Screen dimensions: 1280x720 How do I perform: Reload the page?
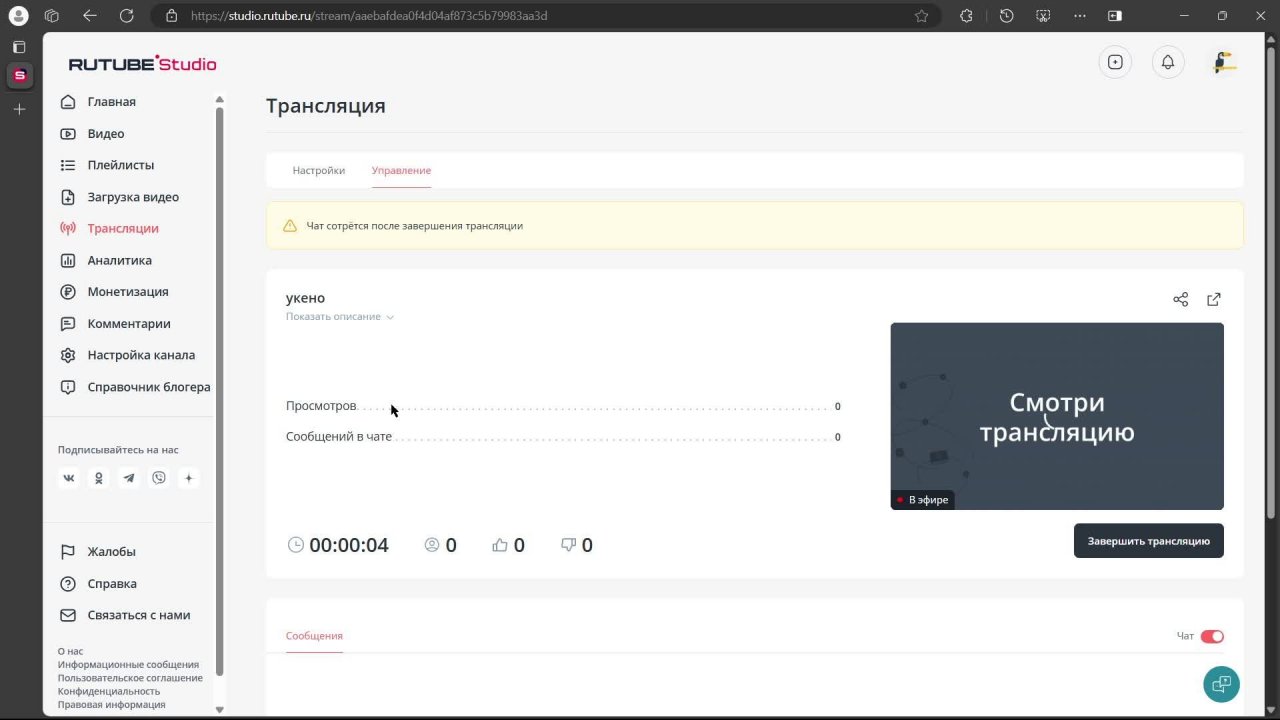point(126,16)
